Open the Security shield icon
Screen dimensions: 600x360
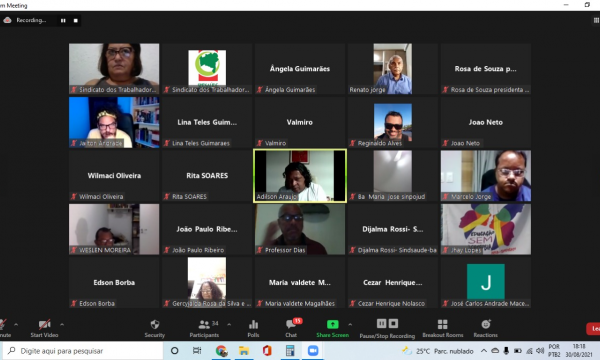click(x=155, y=324)
